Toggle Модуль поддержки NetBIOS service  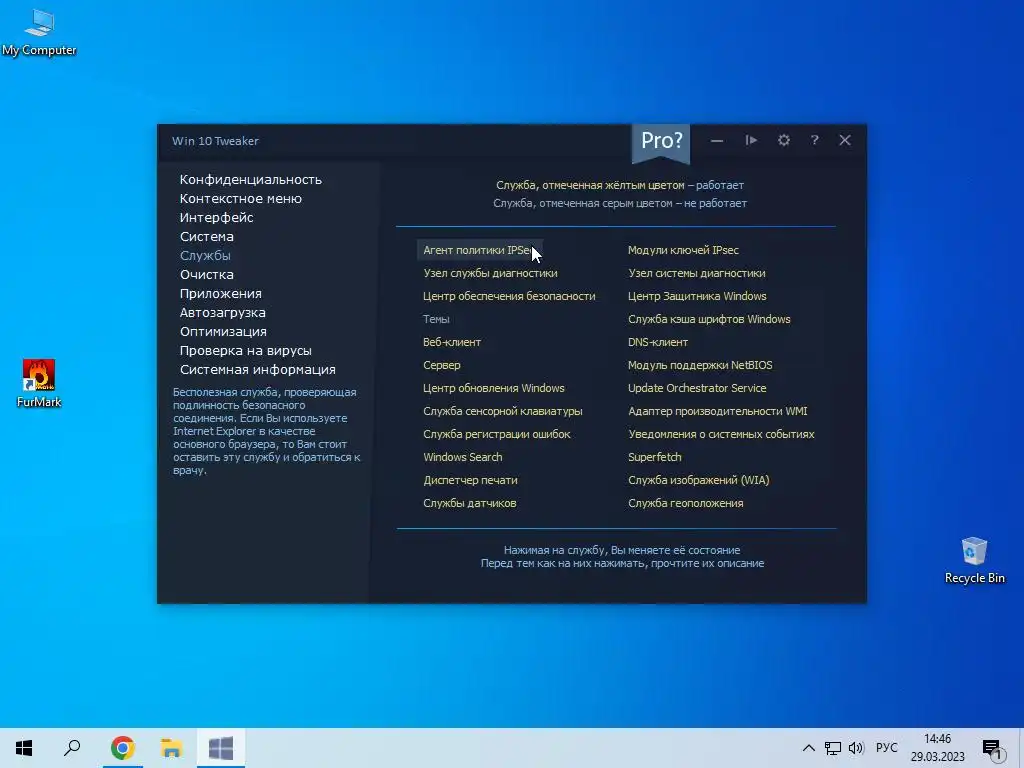pyautogui.click(x=700, y=365)
